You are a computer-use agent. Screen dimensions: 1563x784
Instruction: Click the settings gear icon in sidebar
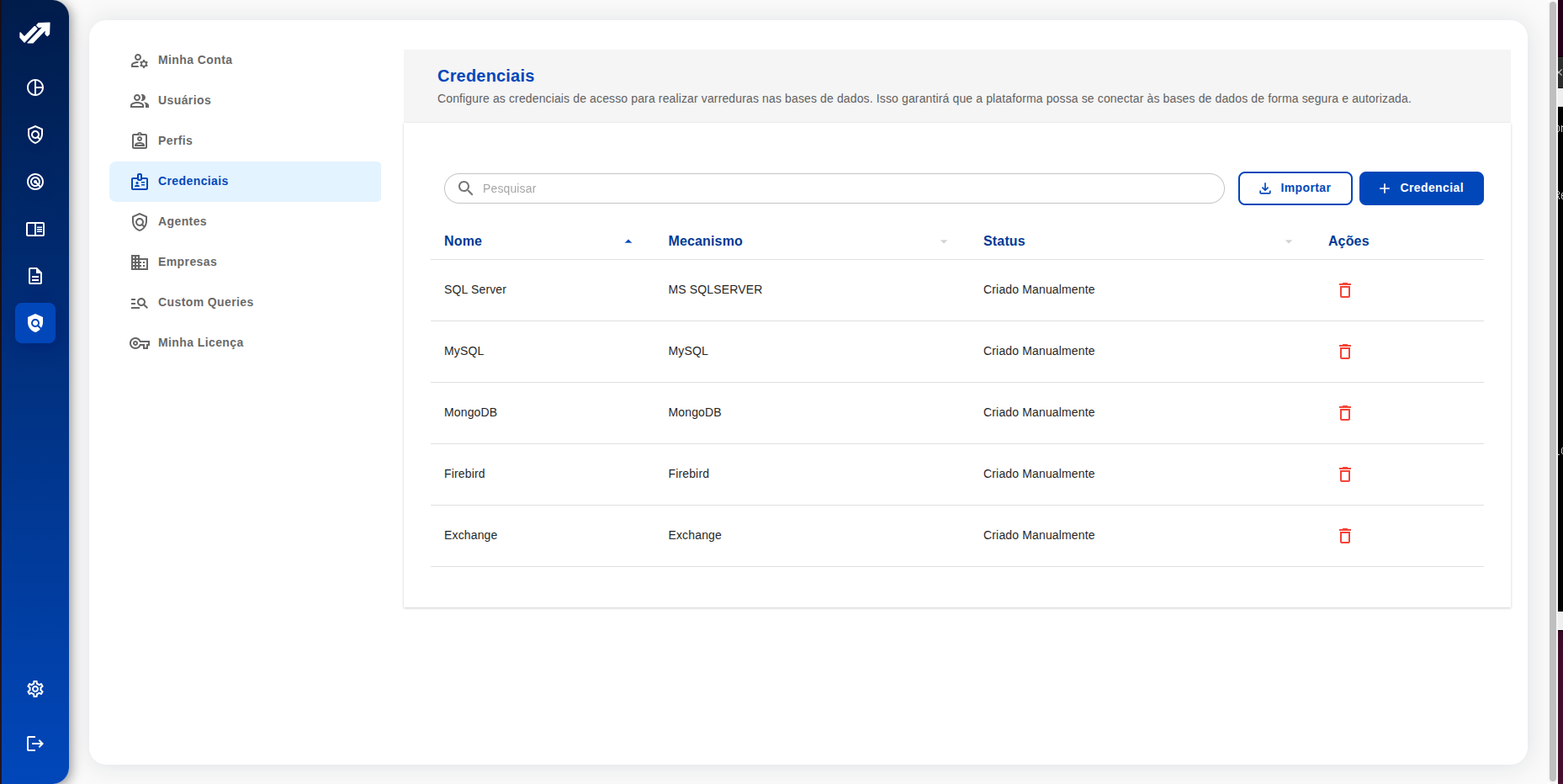point(35,689)
